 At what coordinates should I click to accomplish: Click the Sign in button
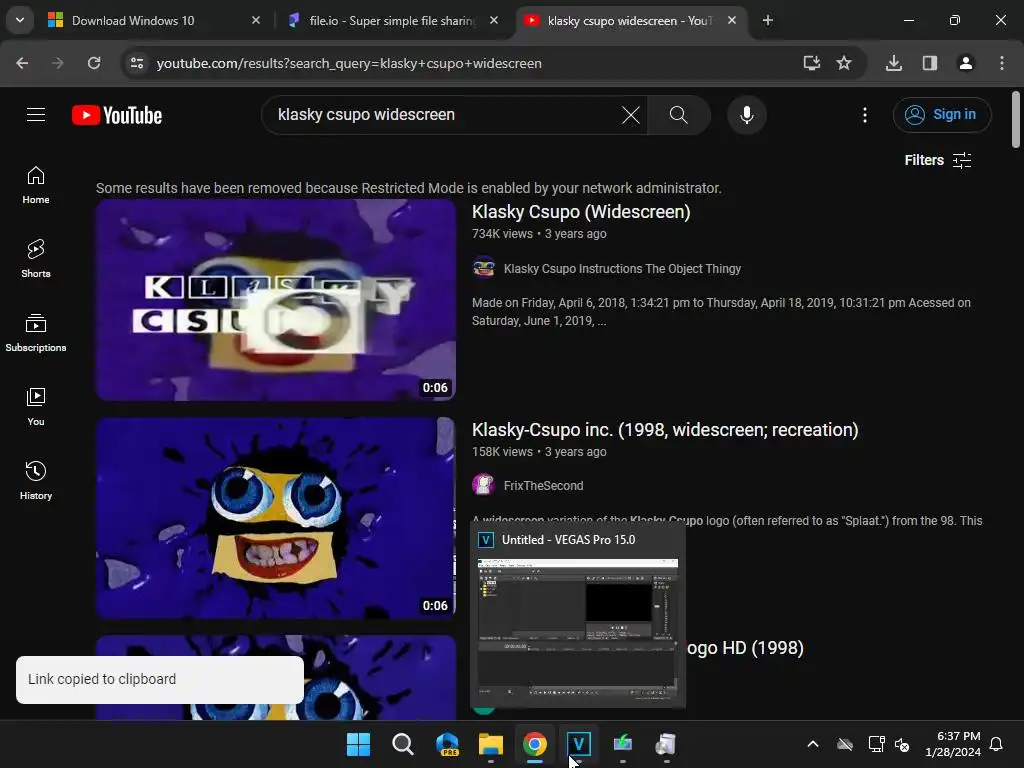click(x=942, y=115)
